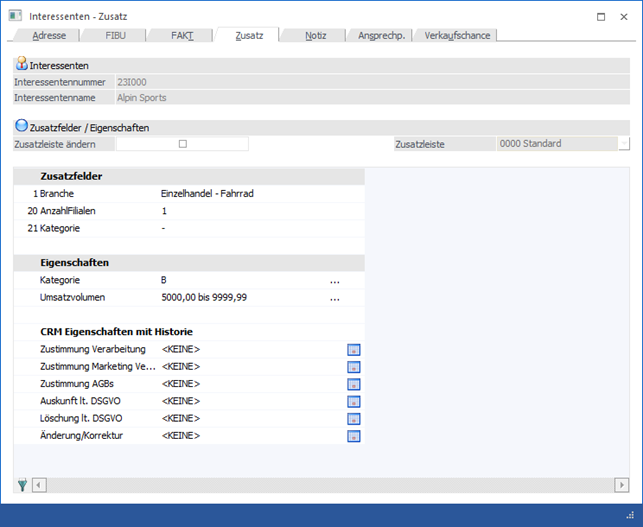Image resolution: width=643 pixels, height=527 pixels.
Task: Open the Verkaufschance tab
Action: (455, 35)
